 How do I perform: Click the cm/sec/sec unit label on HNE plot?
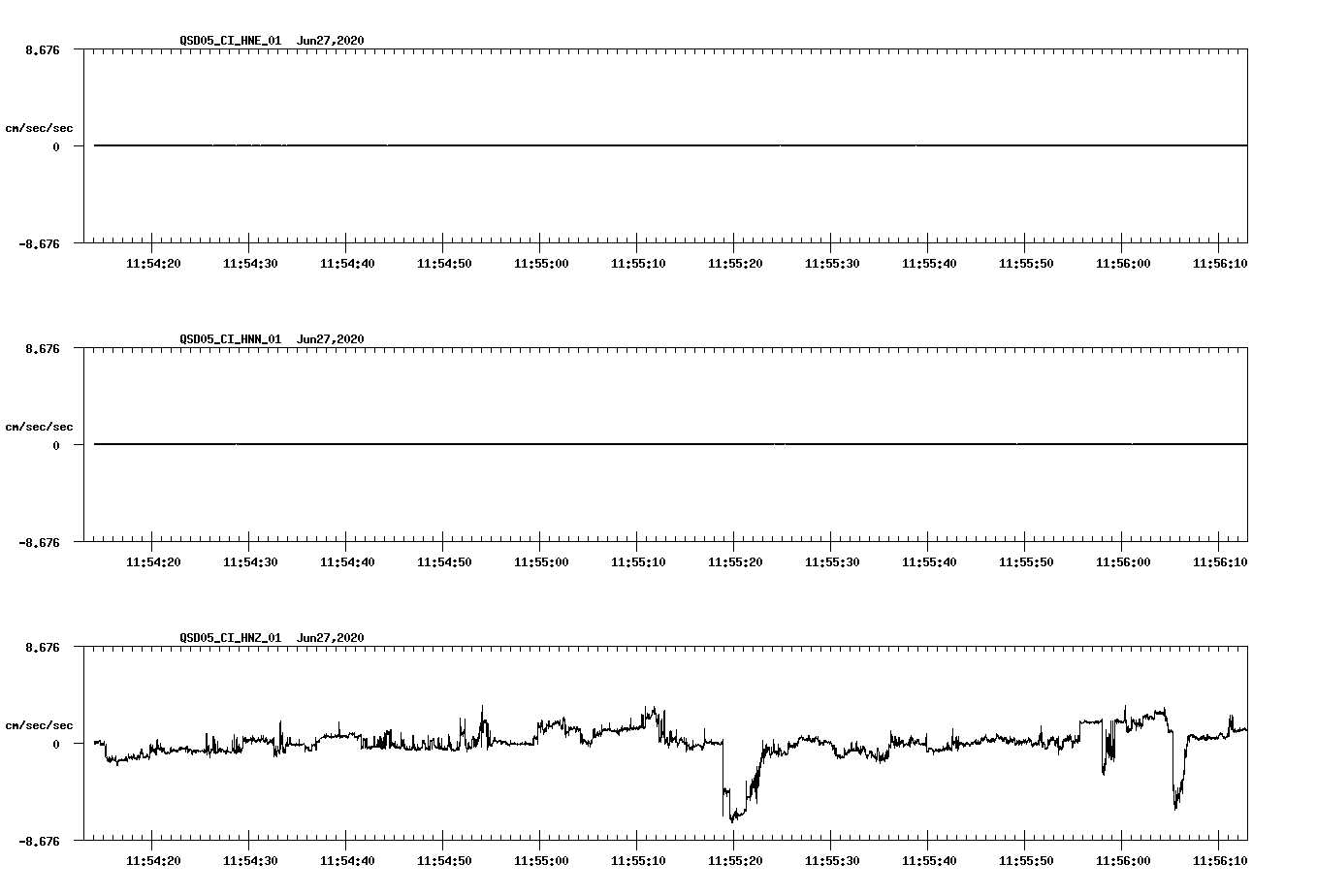pyautogui.click(x=40, y=128)
